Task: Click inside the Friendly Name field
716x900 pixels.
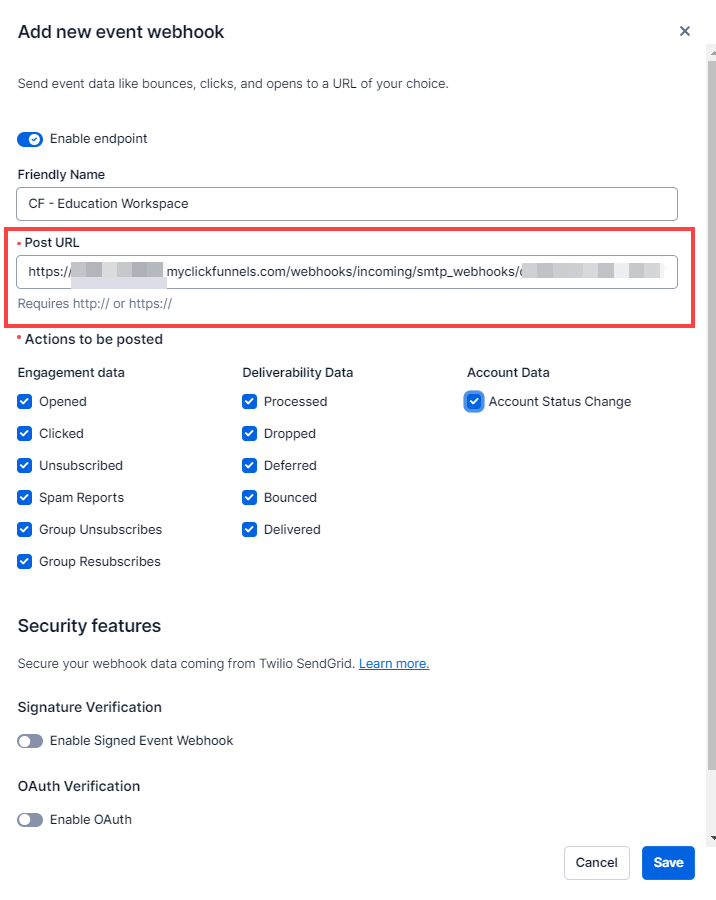Action: (347, 203)
